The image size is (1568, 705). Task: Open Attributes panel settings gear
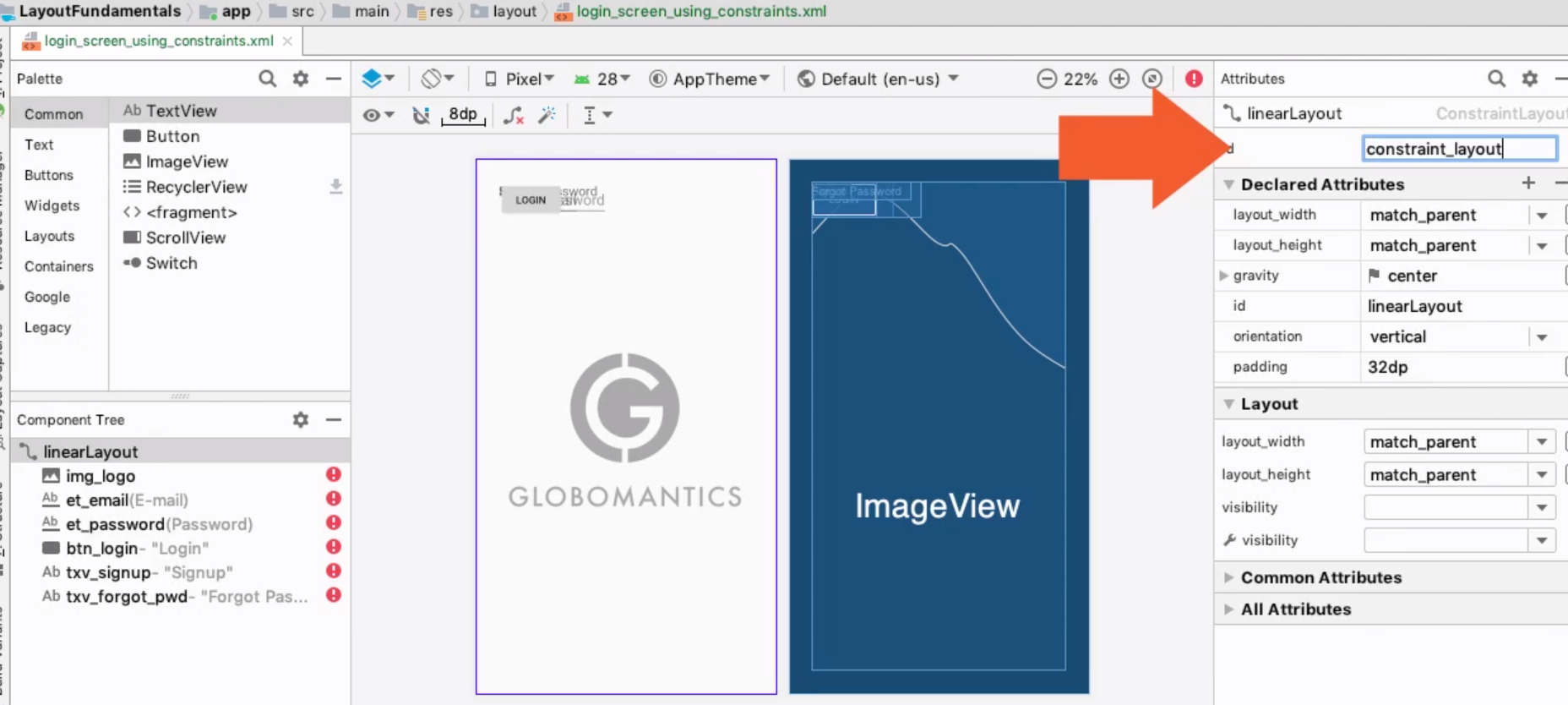pos(1530,79)
